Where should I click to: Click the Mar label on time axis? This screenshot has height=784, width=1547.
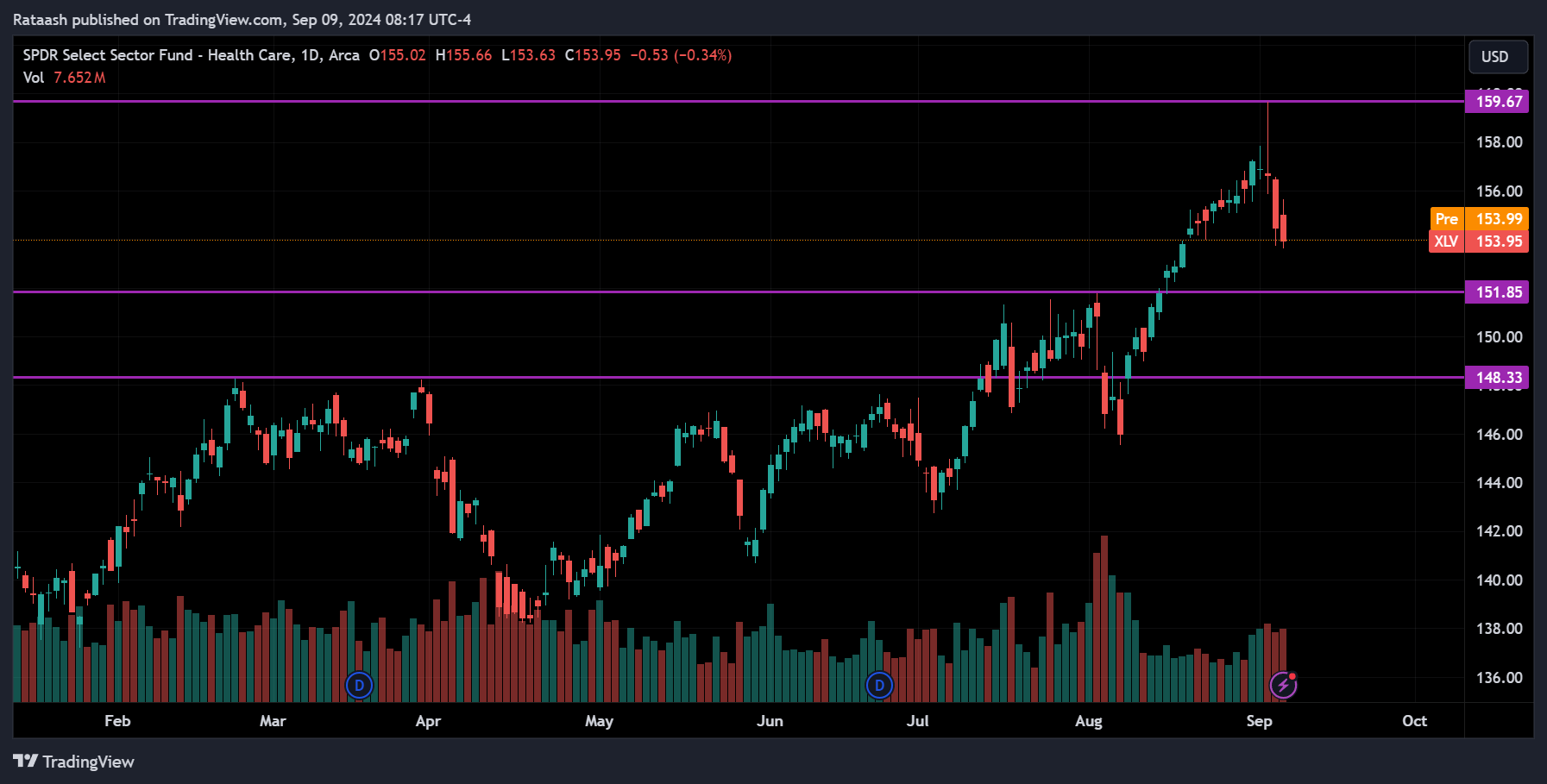[x=273, y=721]
